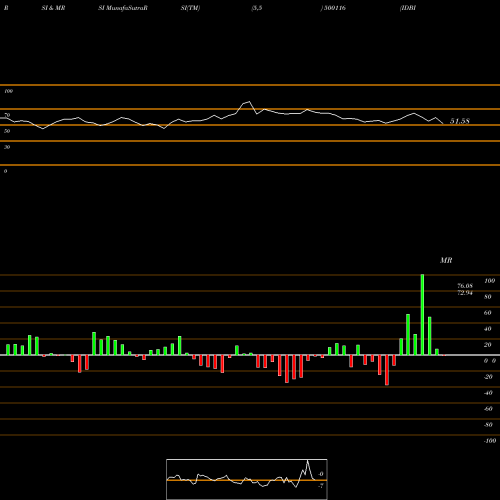This screenshot has height=500, width=500.
Task: Click the 'SI(TM)' header text
Action: click(190, 8)
